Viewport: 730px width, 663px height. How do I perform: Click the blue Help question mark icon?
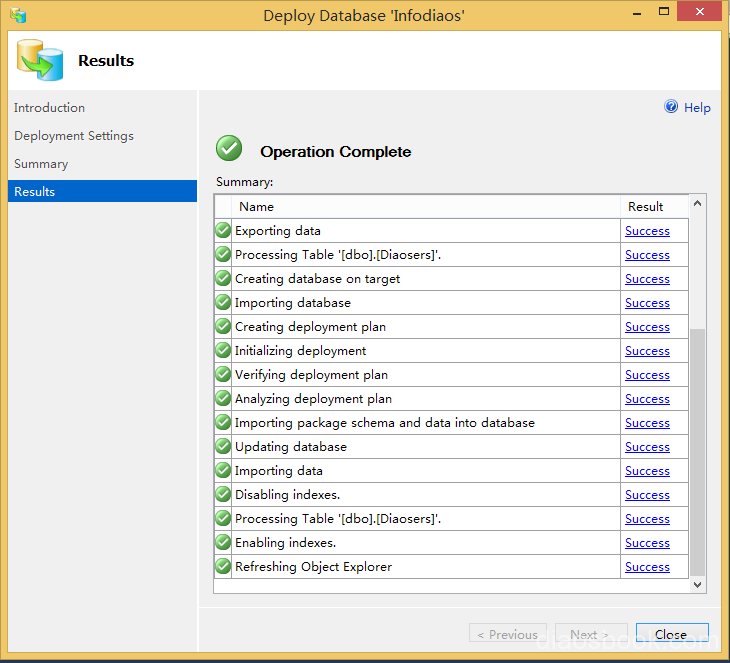coord(672,107)
